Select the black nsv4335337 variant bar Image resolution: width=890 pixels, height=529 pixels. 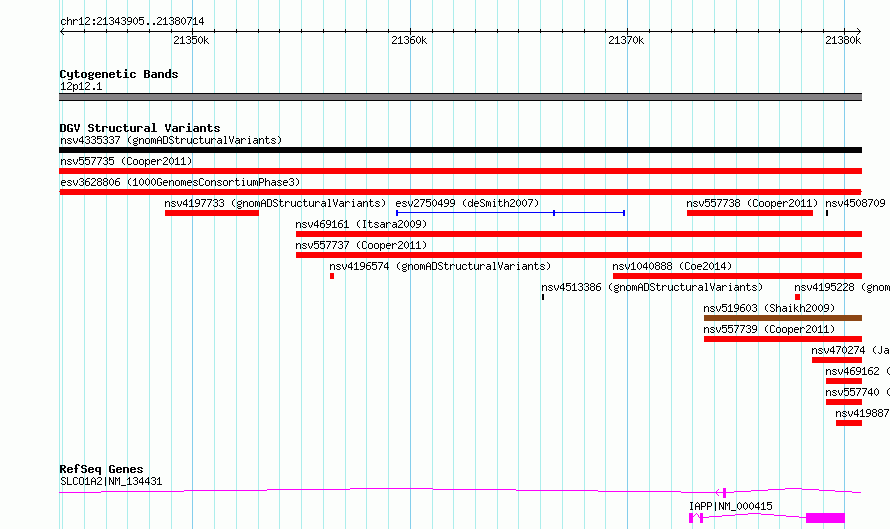point(460,150)
